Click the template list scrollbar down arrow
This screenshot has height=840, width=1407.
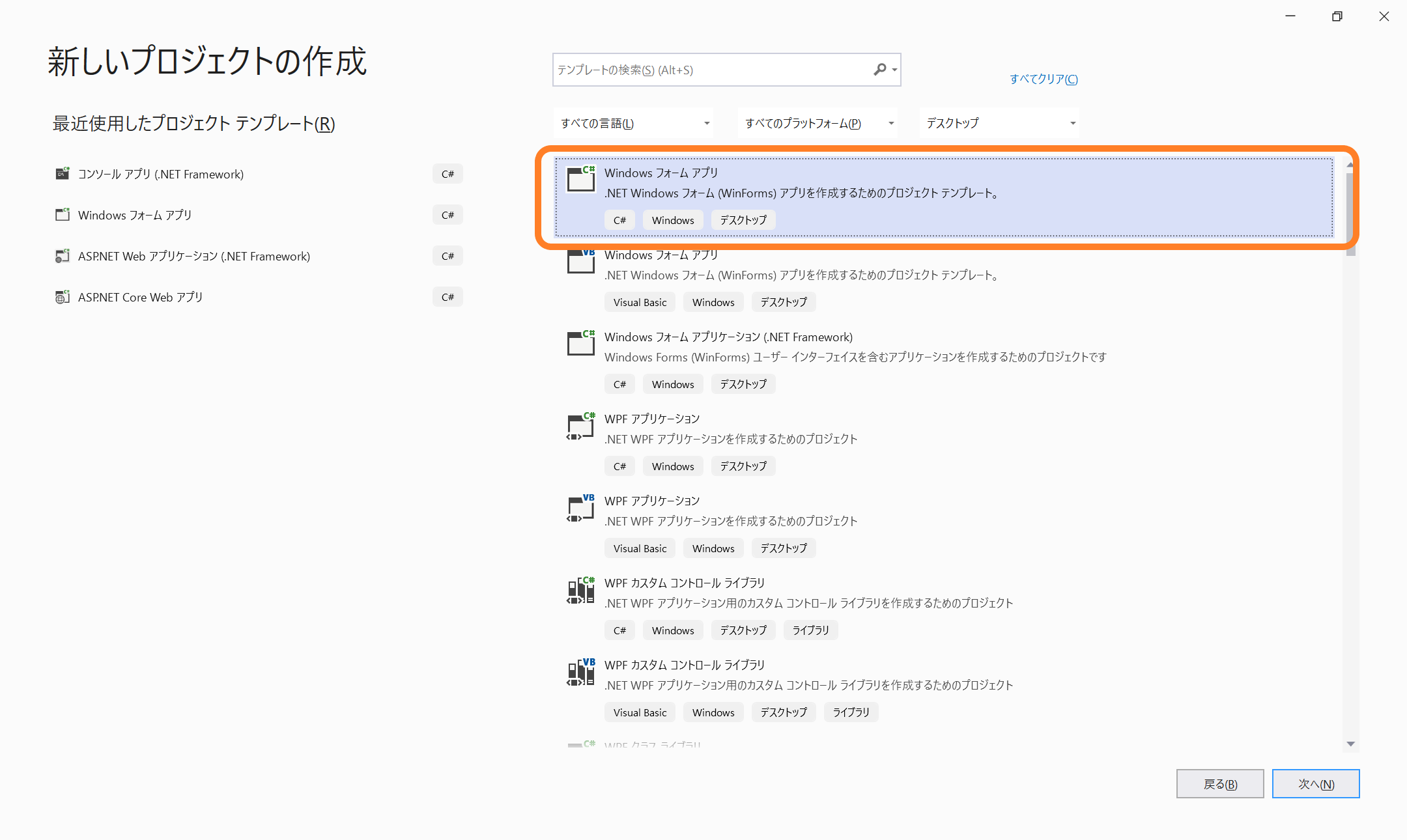pos(1351,744)
